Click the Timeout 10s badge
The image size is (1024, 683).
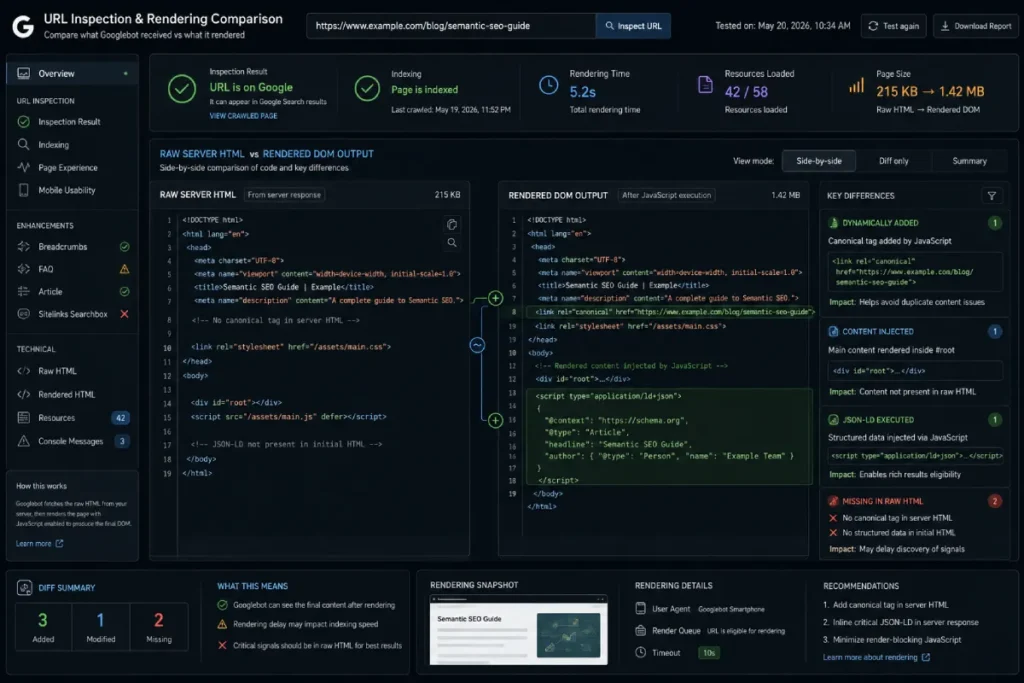pos(709,652)
